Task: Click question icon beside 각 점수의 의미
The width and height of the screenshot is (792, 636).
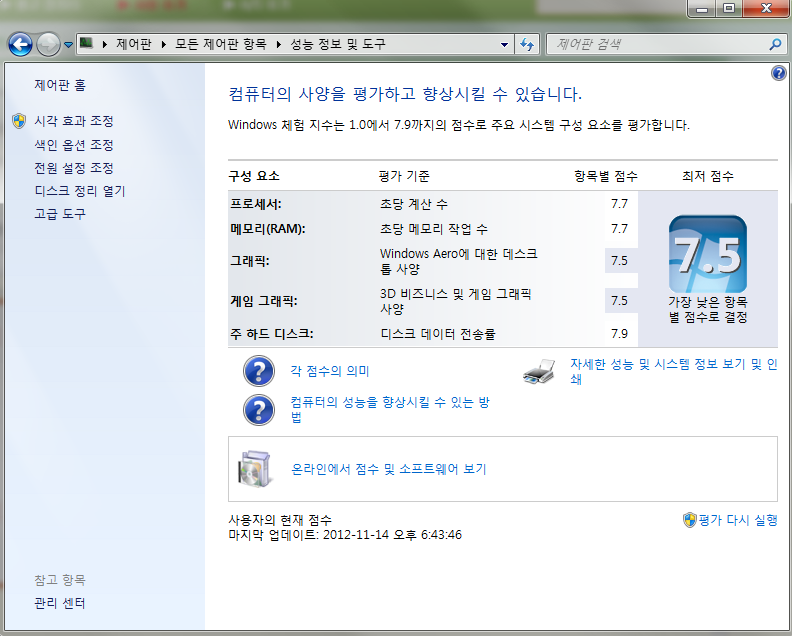Action: point(259,371)
